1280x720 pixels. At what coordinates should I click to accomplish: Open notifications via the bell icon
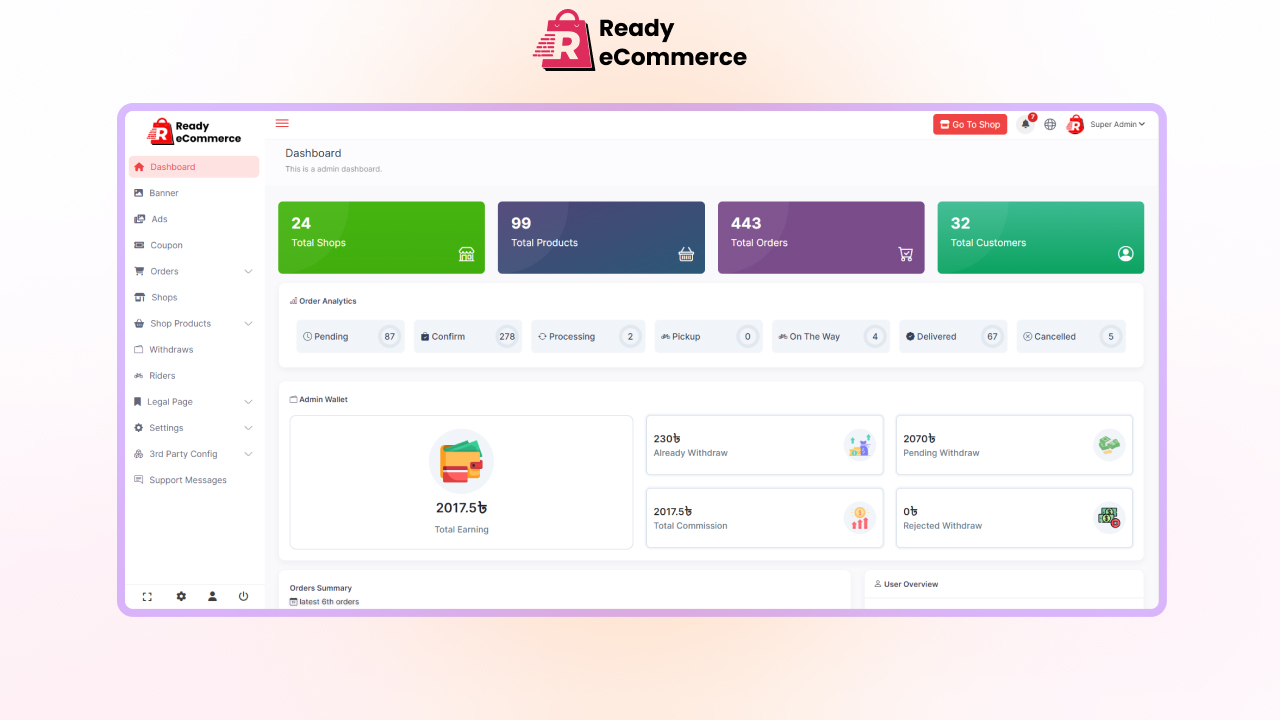pyautogui.click(x=1025, y=124)
